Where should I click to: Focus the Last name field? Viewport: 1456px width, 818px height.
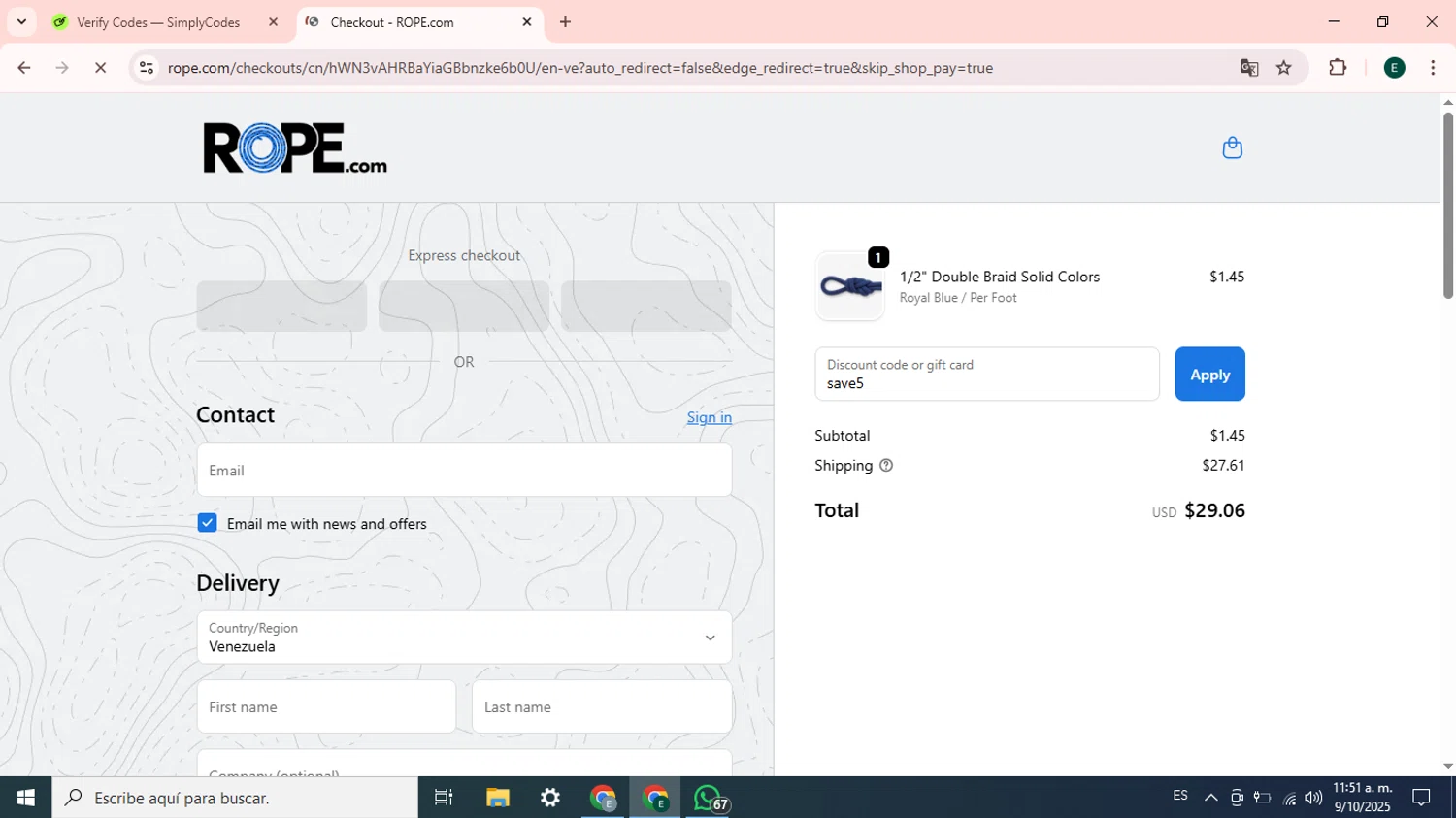coord(602,706)
